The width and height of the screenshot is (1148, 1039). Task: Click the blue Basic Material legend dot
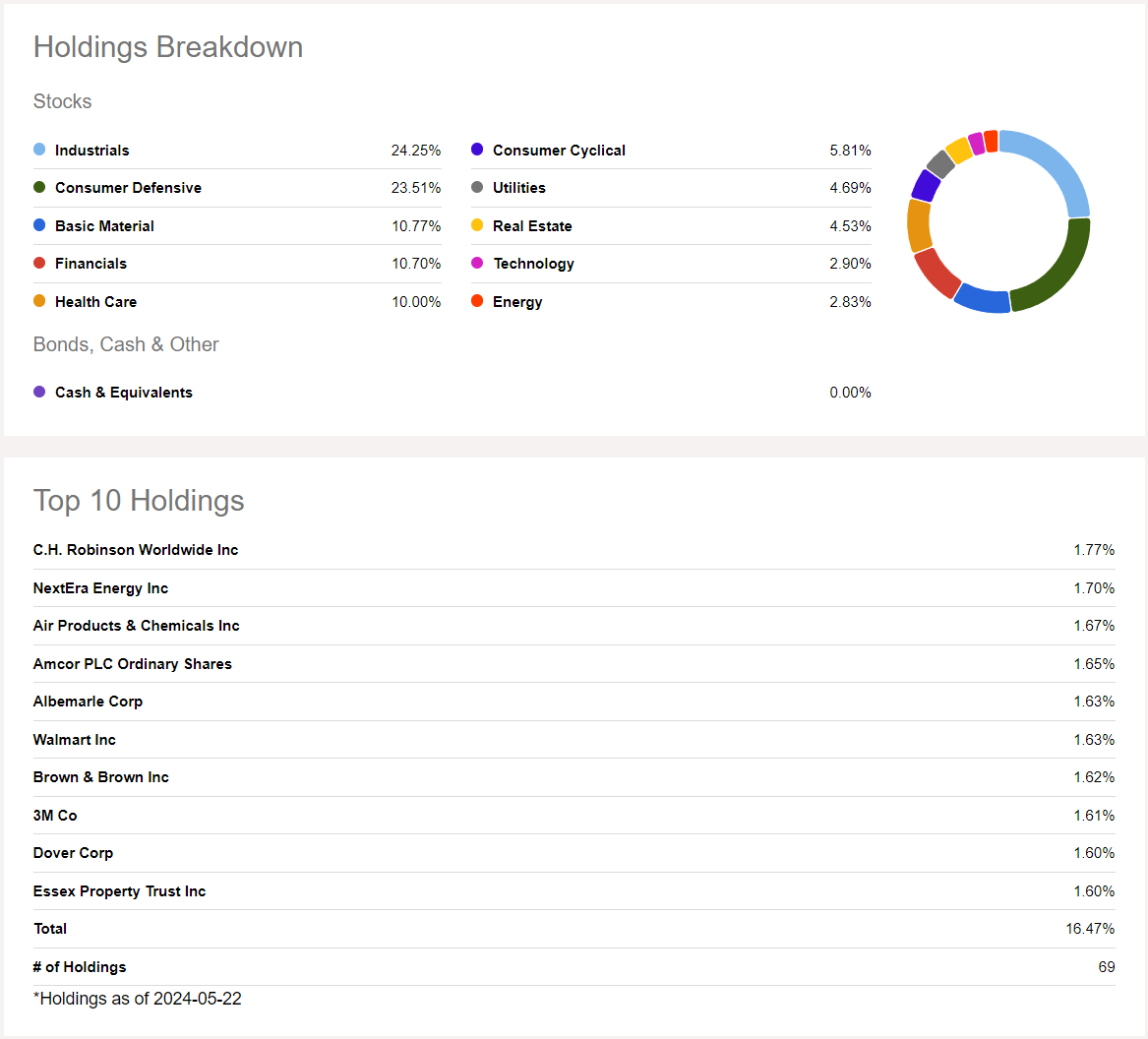click(39, 224)
